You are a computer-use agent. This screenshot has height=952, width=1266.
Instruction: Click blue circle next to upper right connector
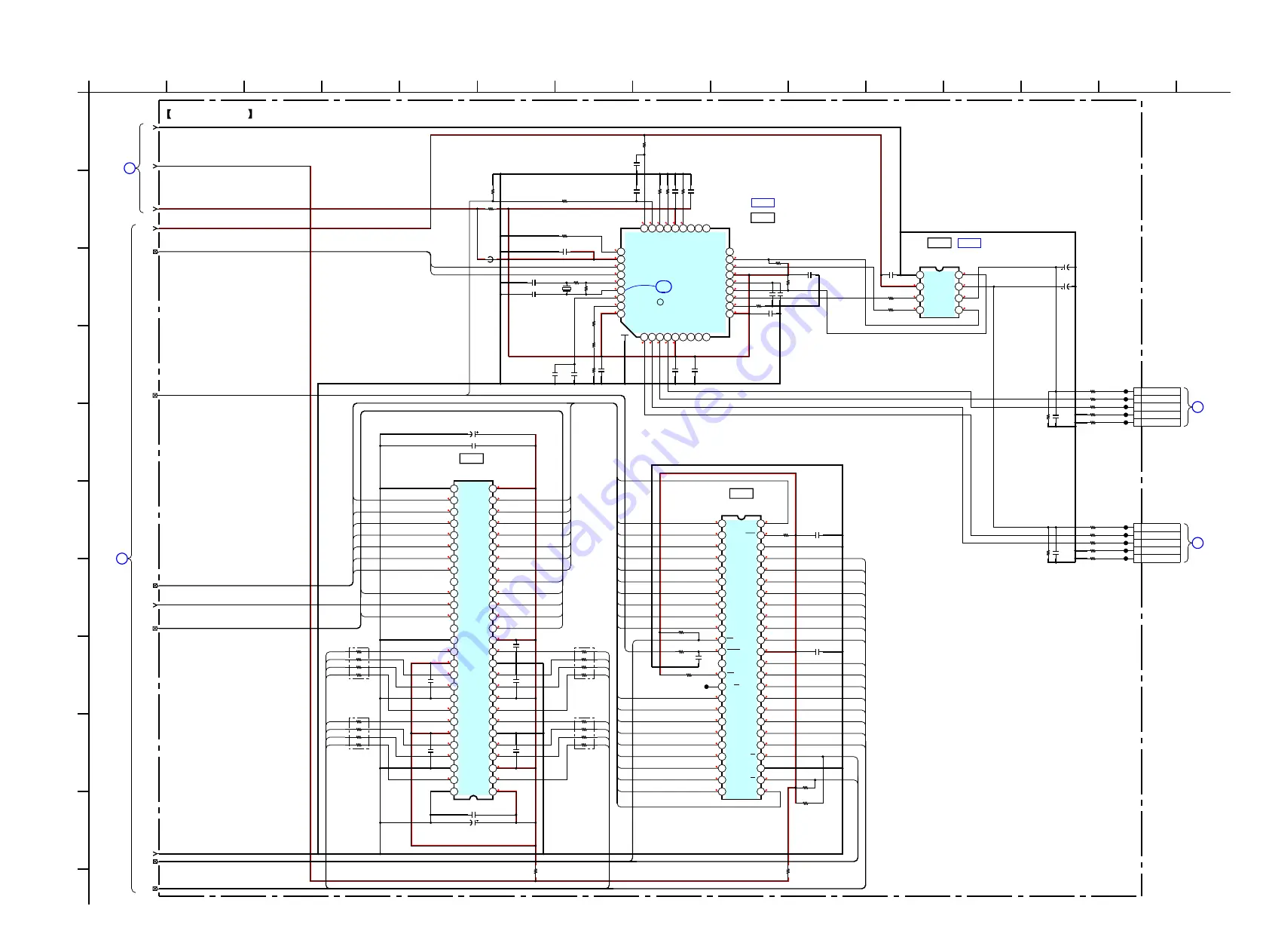coord(1197,407)
